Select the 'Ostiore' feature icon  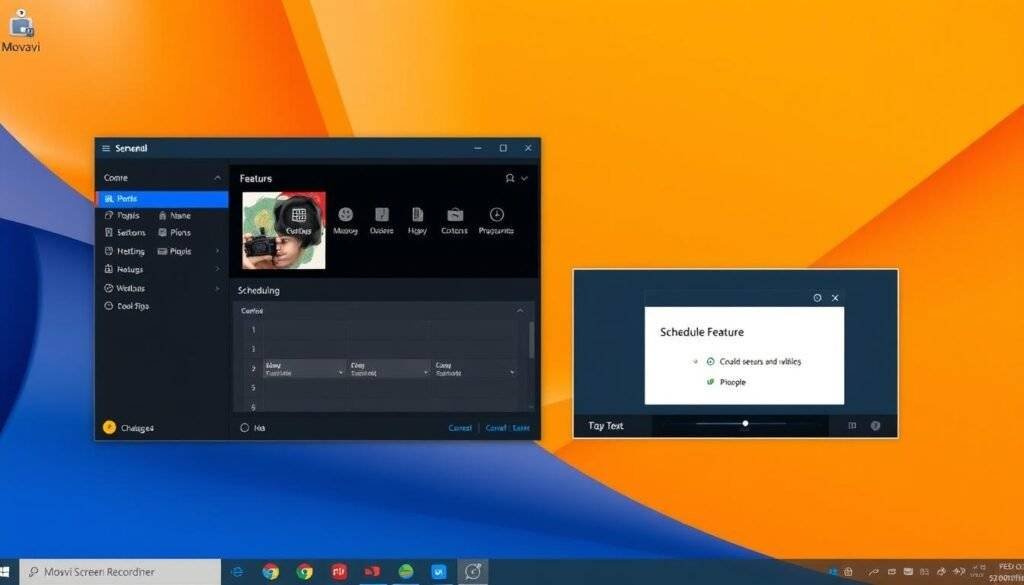(x=381, y=214)
